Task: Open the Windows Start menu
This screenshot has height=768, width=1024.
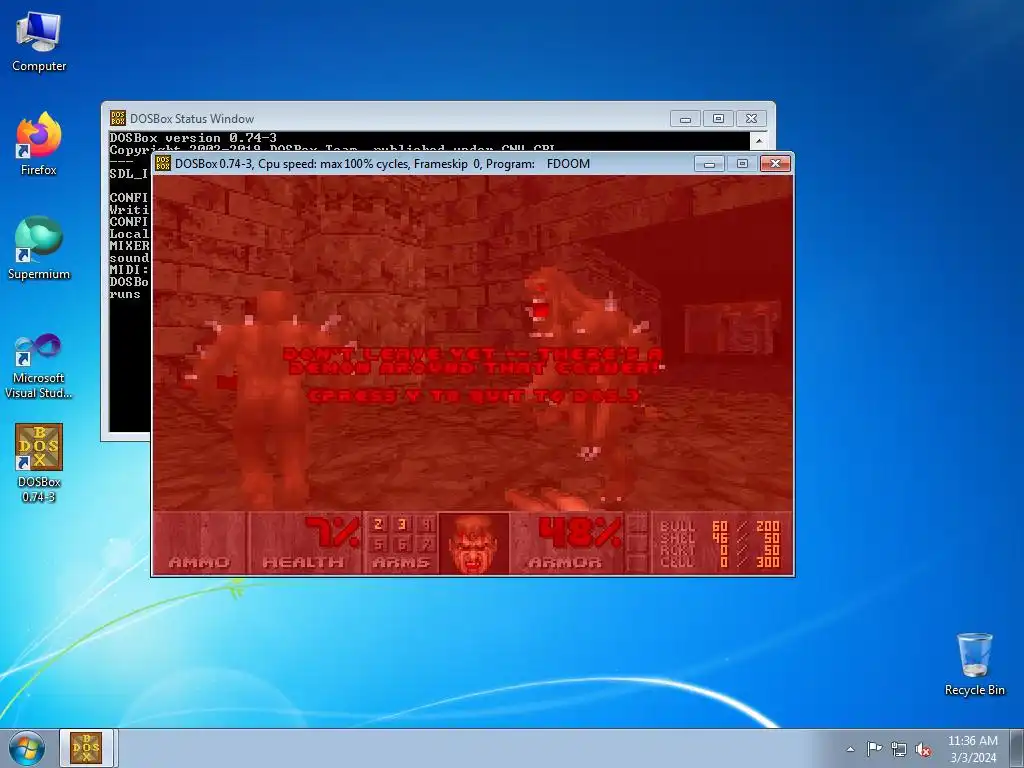Action: click(27, 748)
